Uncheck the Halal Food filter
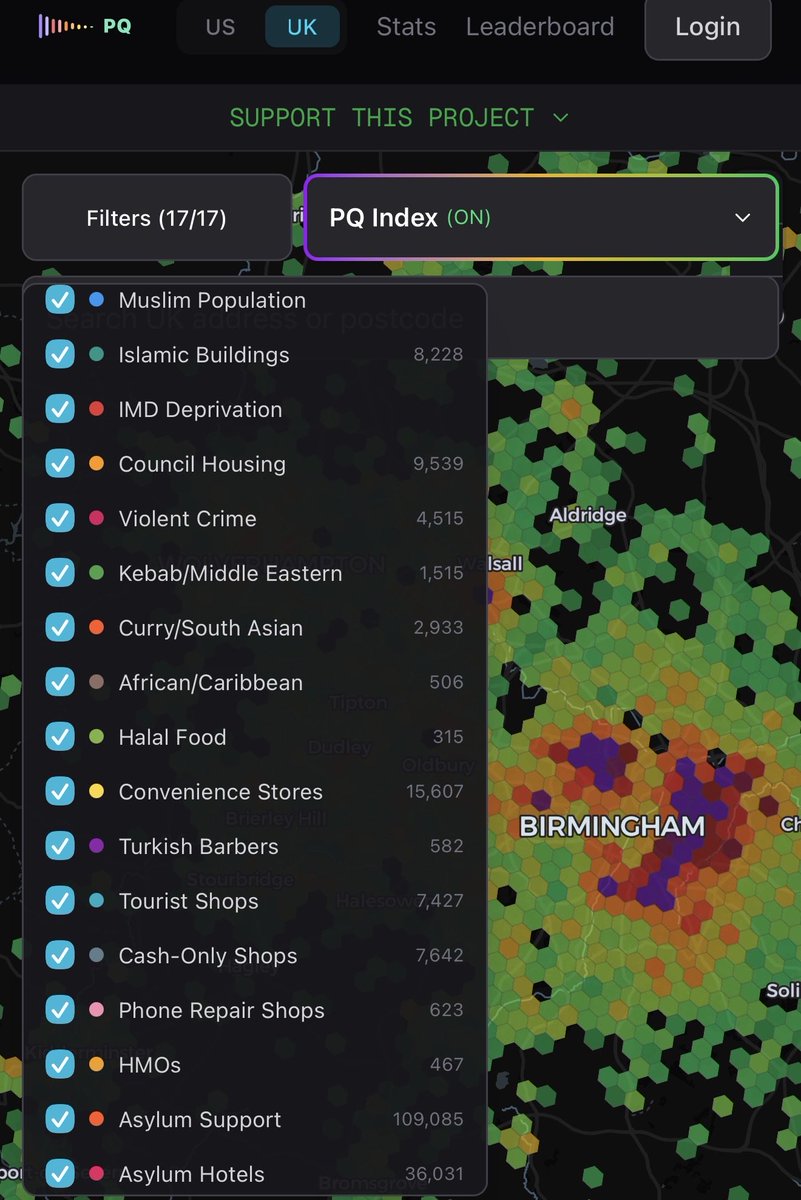Screen dimensions: 801x1200 [60, 737]
